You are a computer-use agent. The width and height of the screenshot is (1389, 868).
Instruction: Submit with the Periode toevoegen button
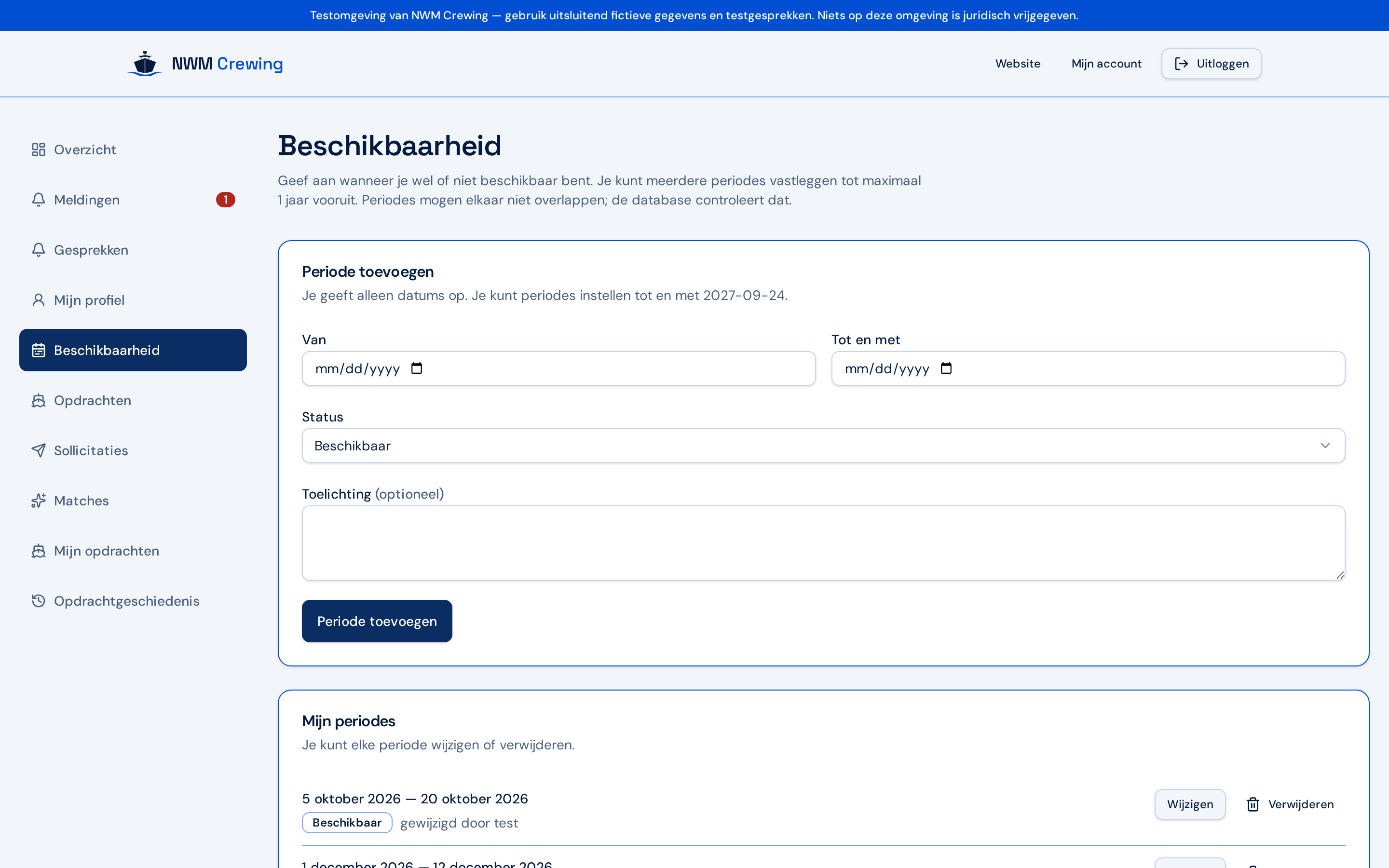[377, 621]
